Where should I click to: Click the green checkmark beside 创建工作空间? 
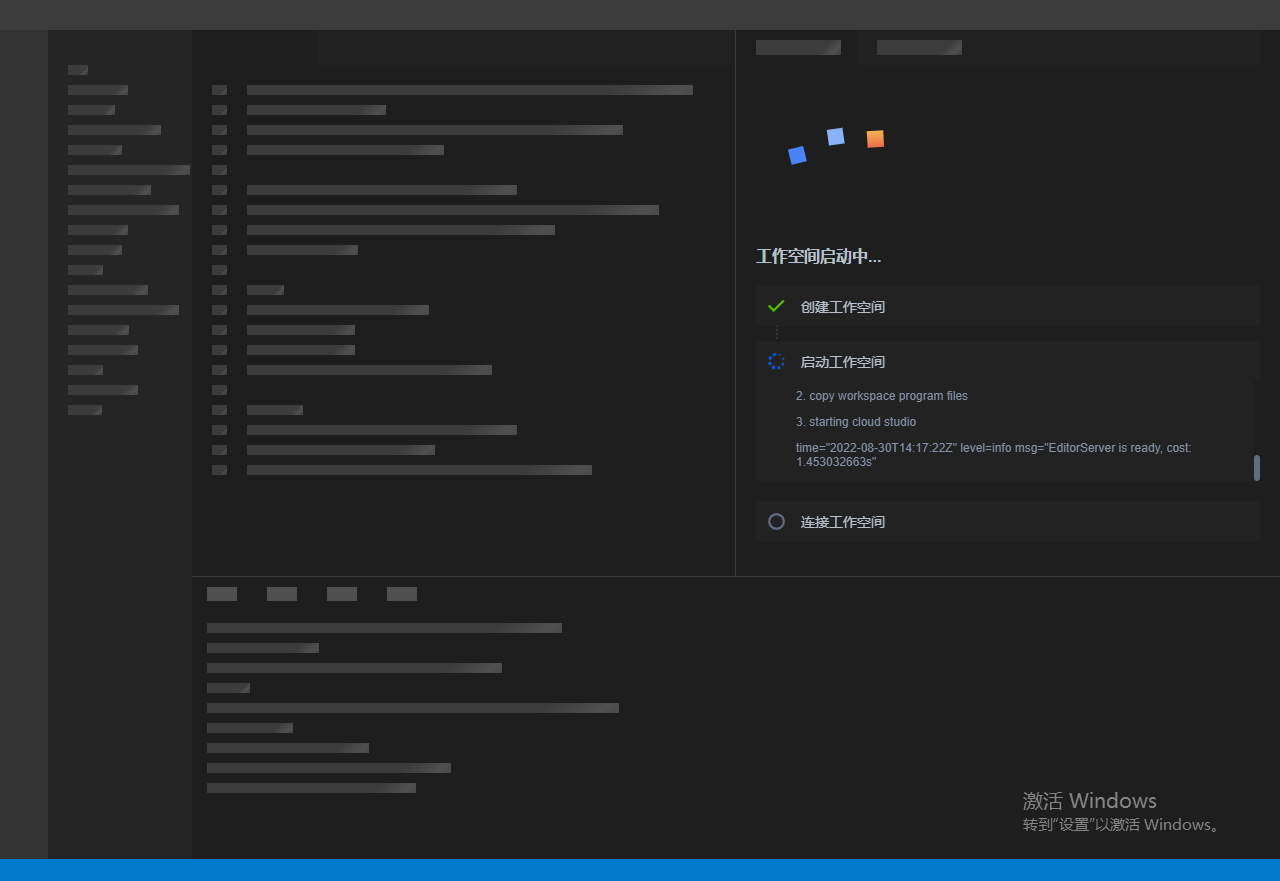pyautogui.click(x=776, y=306)
